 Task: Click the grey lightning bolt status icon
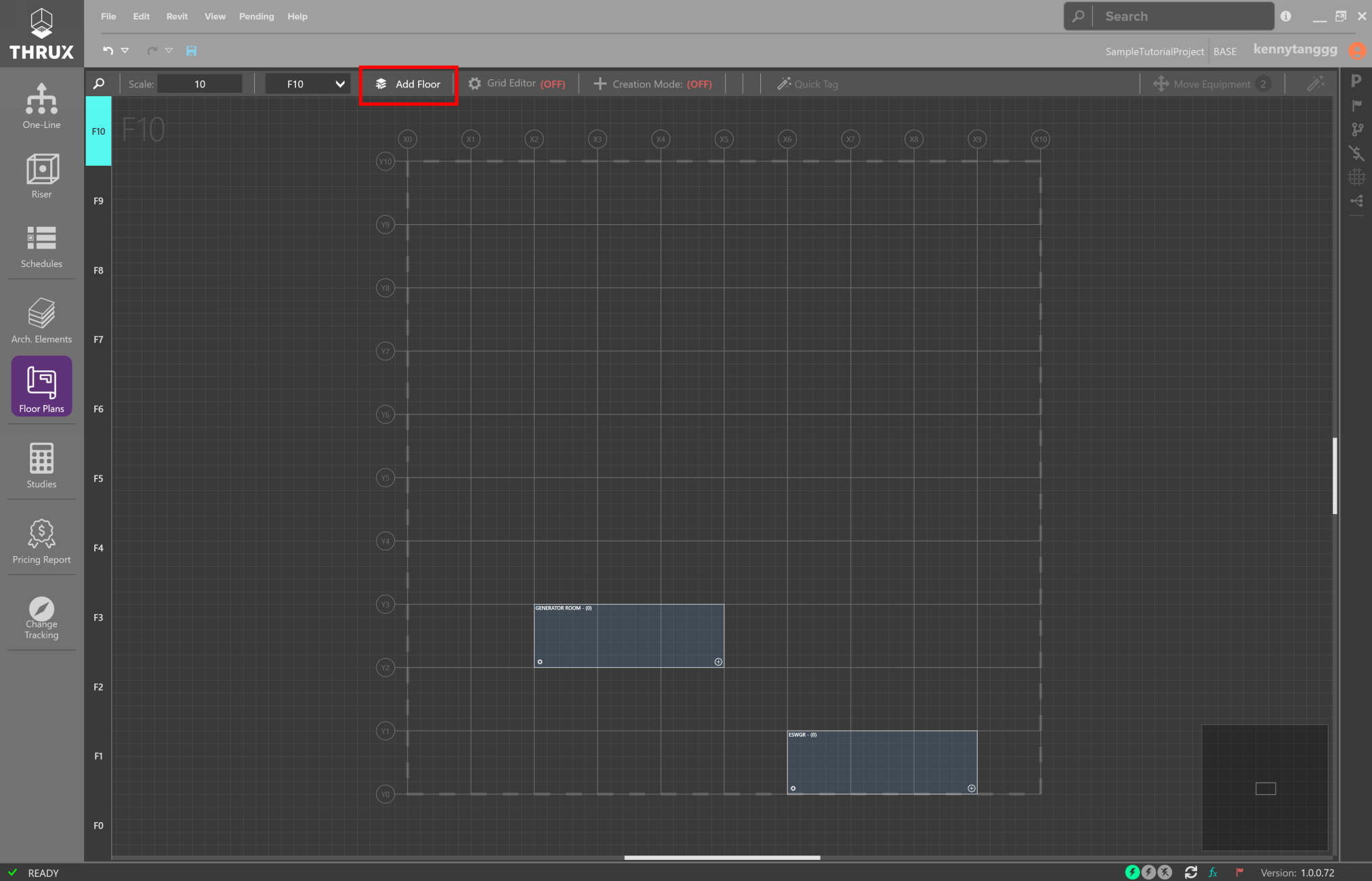1148,872
